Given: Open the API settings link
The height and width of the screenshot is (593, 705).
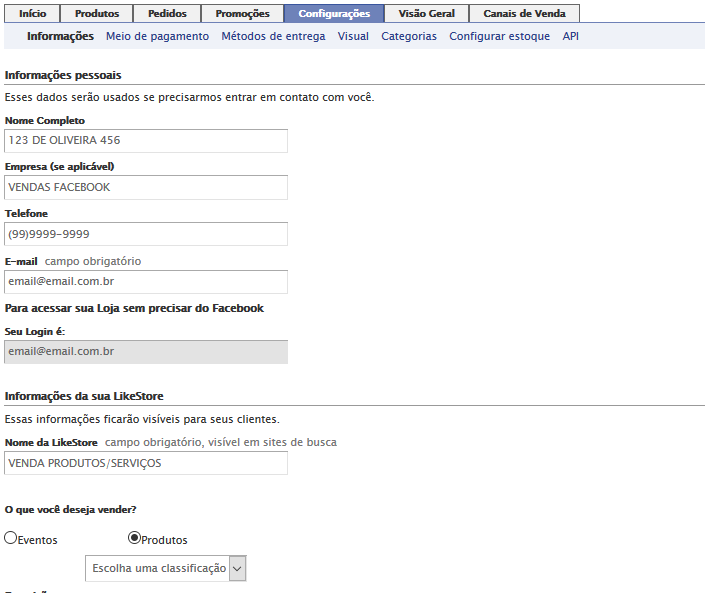Looking at the screenshot, I should pos(570,36).
